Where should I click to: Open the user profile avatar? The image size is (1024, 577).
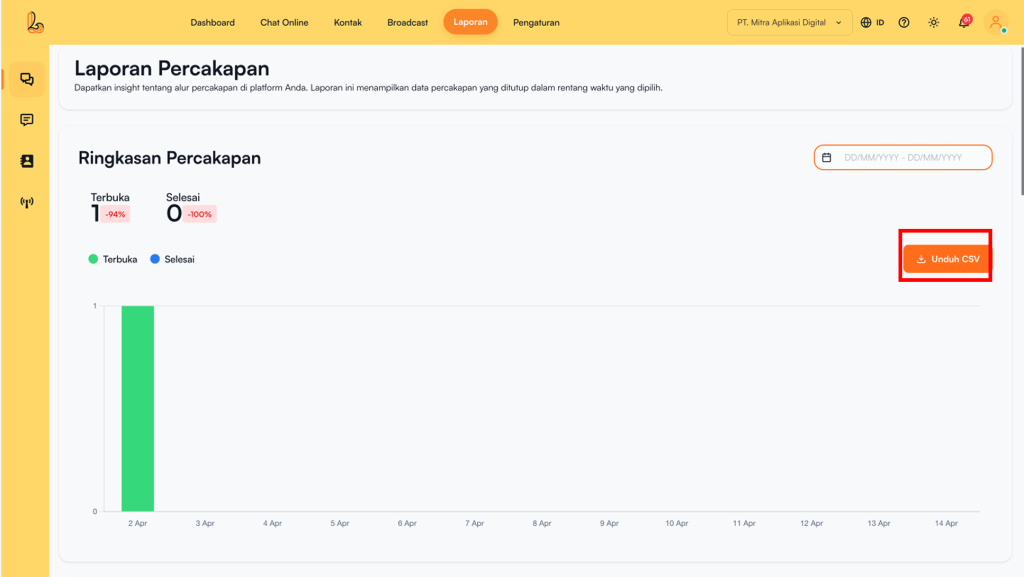[x=995, y=22]
